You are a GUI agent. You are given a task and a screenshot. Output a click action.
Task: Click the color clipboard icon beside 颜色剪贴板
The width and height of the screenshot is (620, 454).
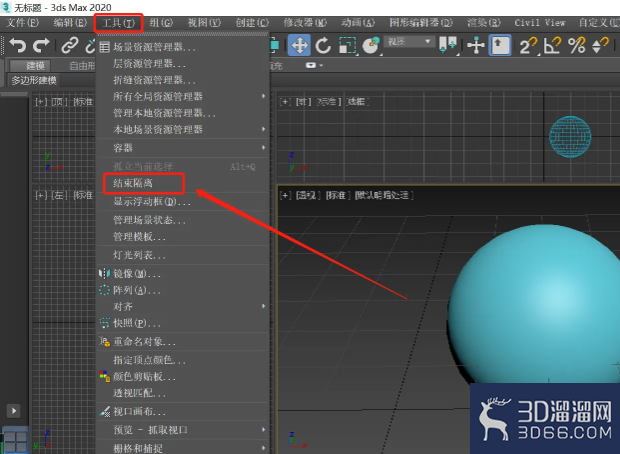point(104,376)
